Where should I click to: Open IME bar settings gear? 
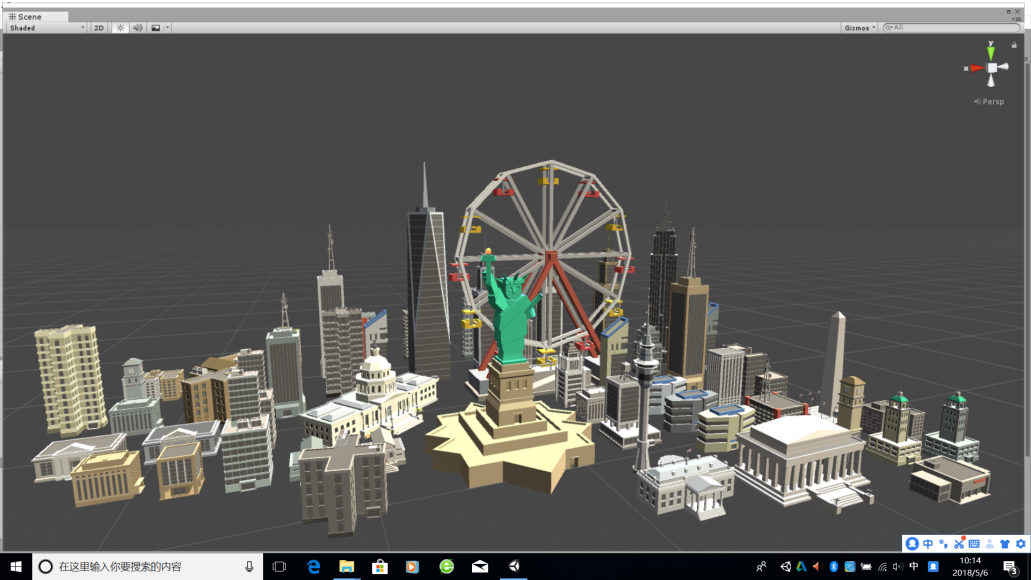coord(1020,543)
